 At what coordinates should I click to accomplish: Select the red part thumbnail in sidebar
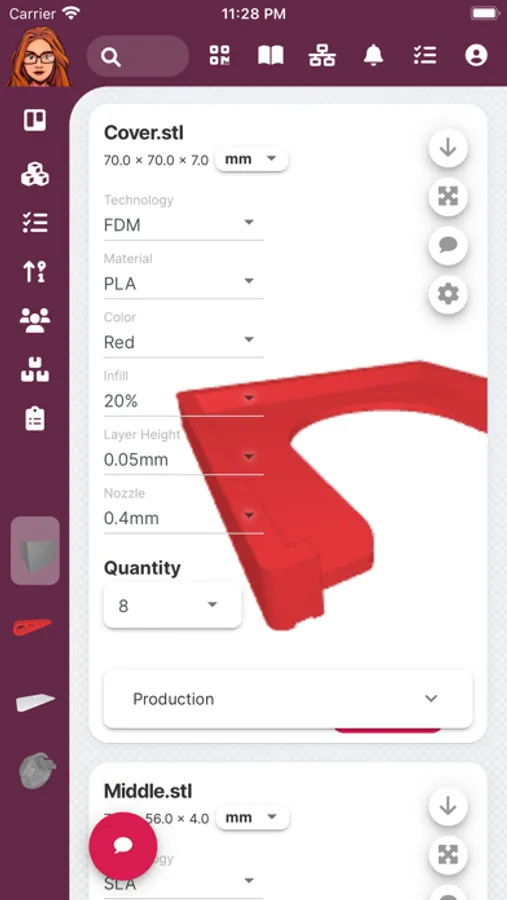click(x=35, y=627)
